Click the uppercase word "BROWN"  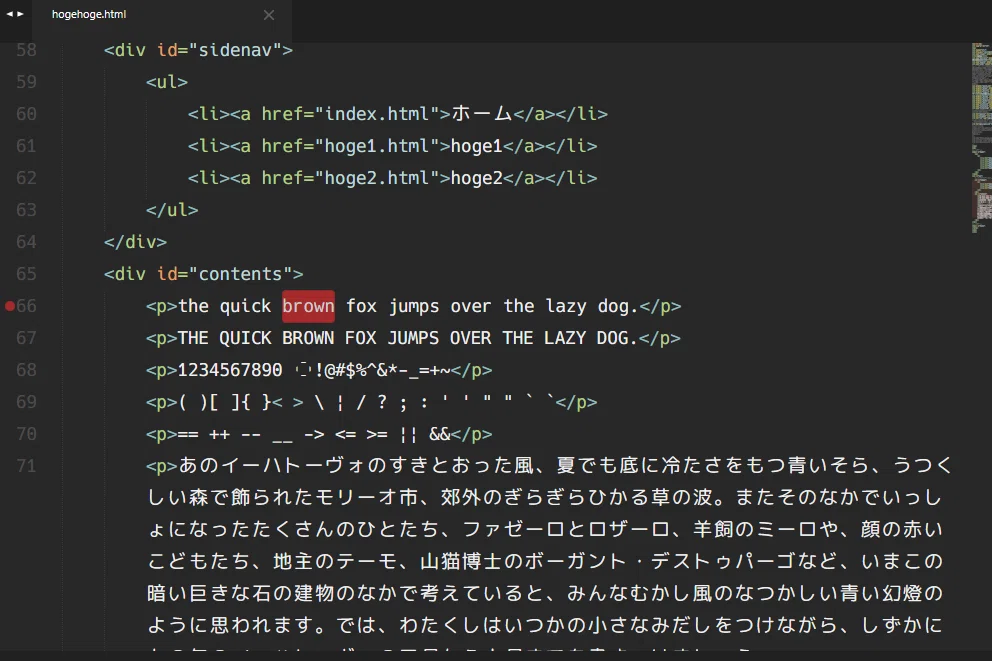pos(308,338)
